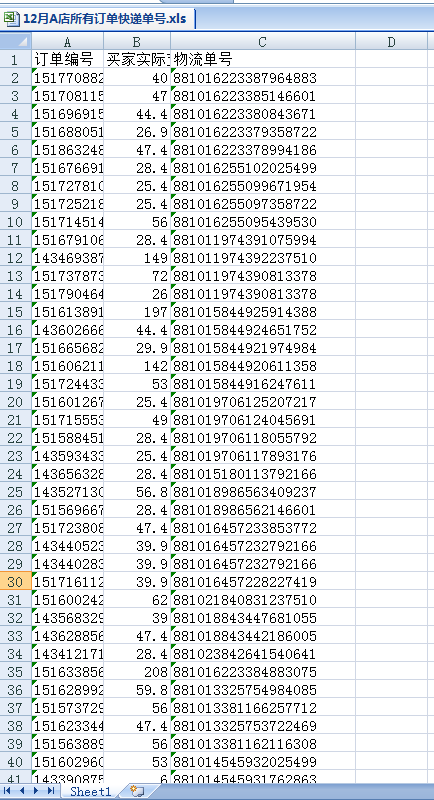Select column C header

point(263,42)
